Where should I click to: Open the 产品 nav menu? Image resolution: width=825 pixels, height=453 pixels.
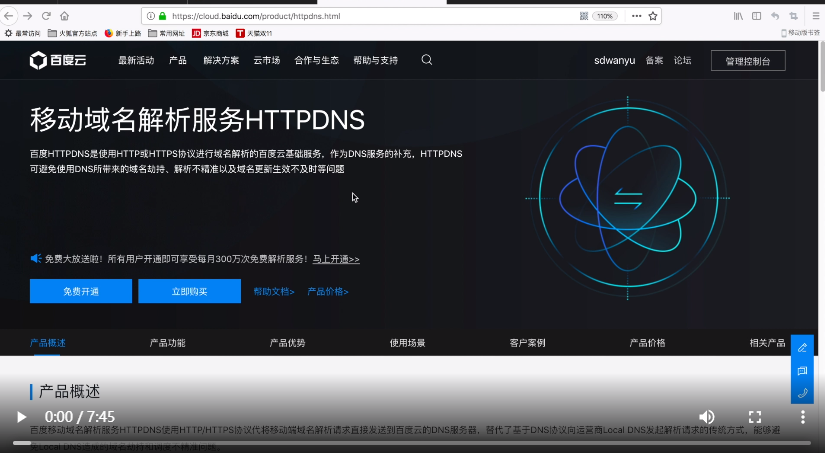[178, 61]
